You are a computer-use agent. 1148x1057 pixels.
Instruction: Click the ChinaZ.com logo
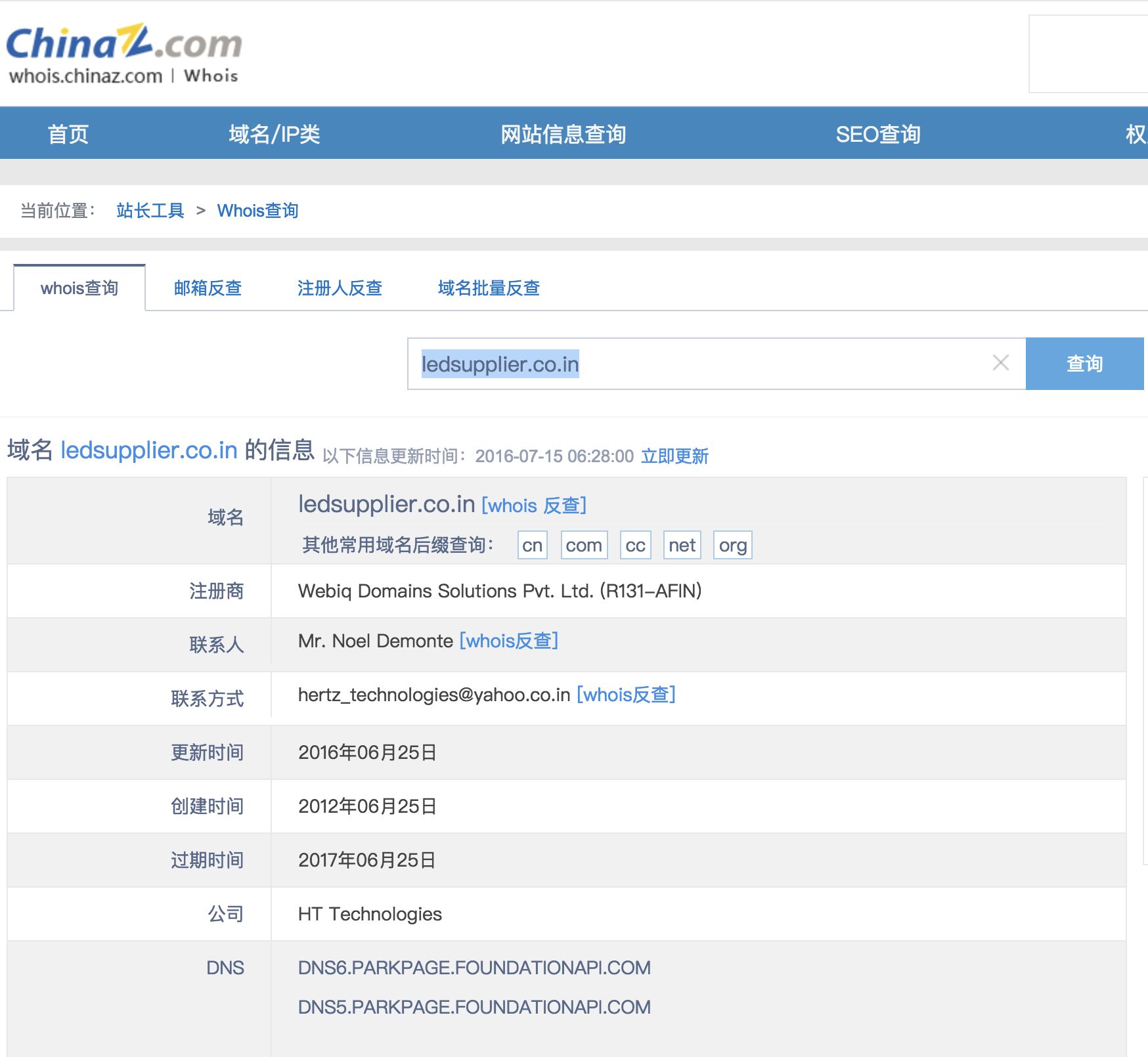pos(124,42)
